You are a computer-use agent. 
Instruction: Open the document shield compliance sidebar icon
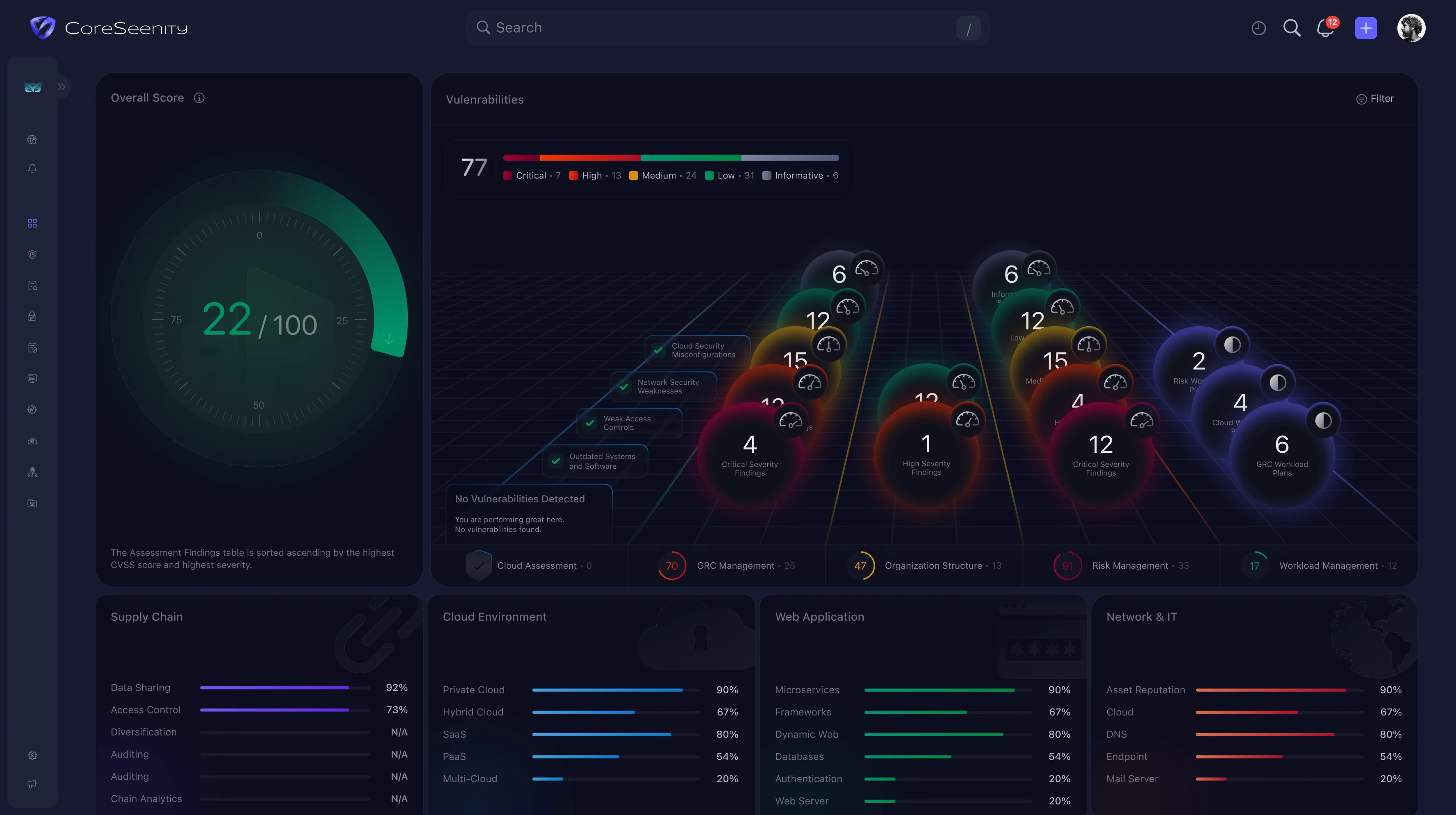click(32, 347)
